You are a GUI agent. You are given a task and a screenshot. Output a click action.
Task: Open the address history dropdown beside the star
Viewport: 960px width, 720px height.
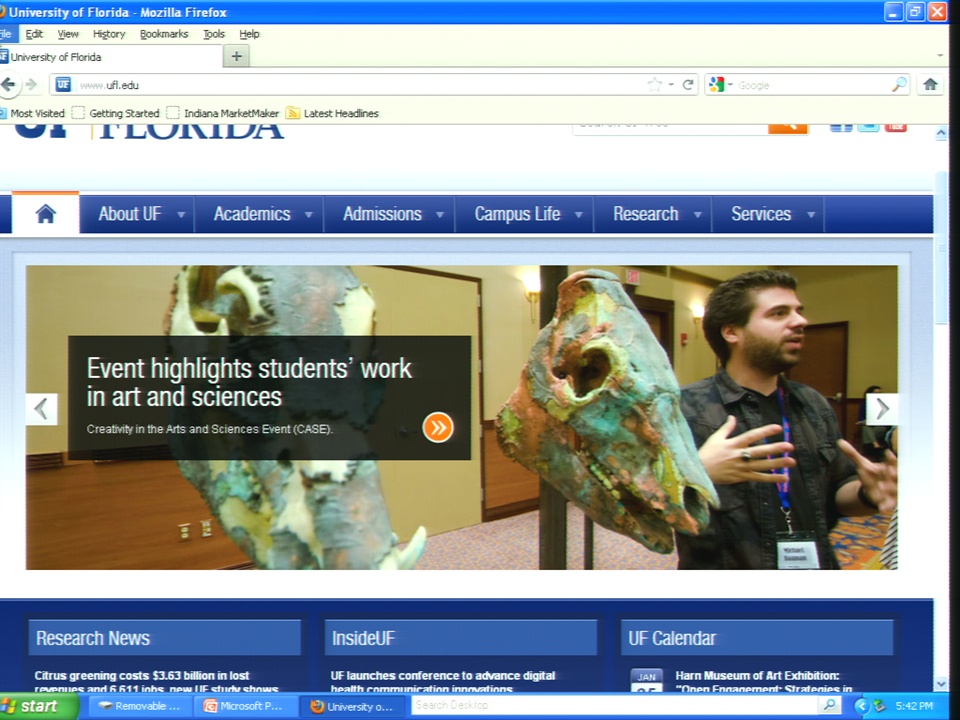point(671,84)
